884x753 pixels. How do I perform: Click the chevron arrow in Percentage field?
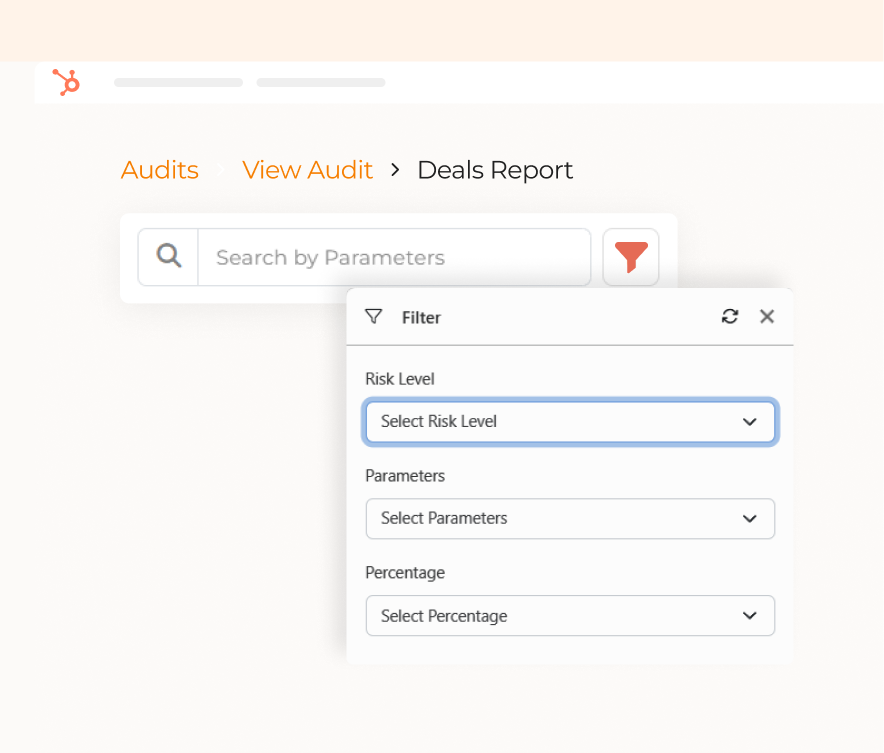pos(749,616)
